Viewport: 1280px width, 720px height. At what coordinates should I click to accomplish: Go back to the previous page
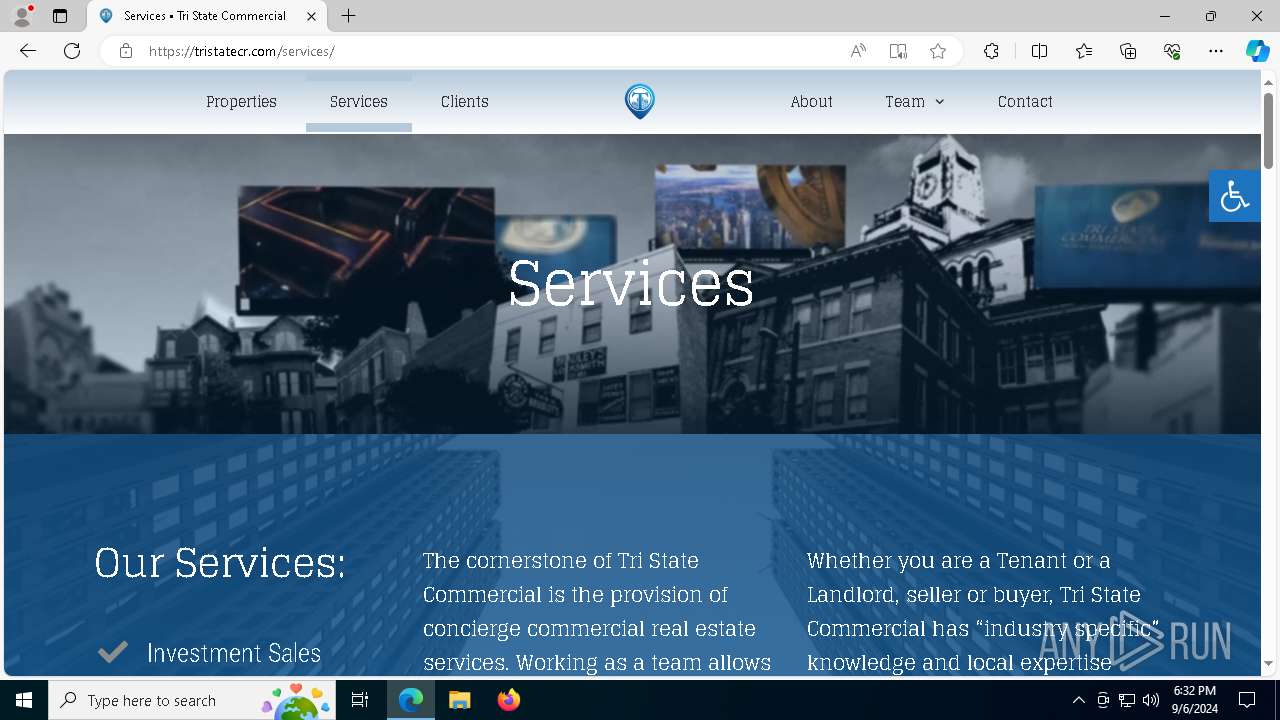28,51
